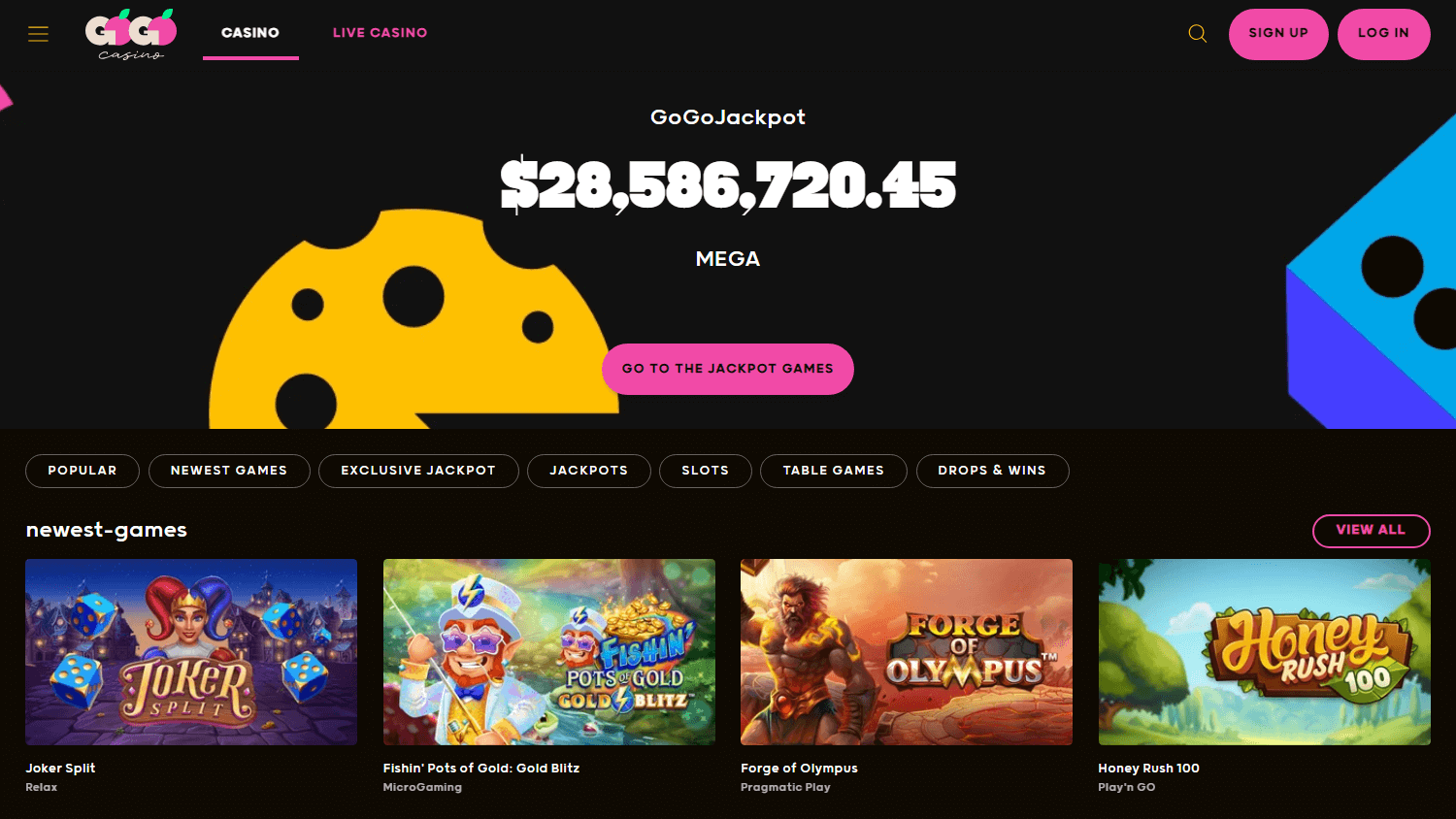Open the hamburger menu icon
Screen dimensions: 1456x819
38,34
